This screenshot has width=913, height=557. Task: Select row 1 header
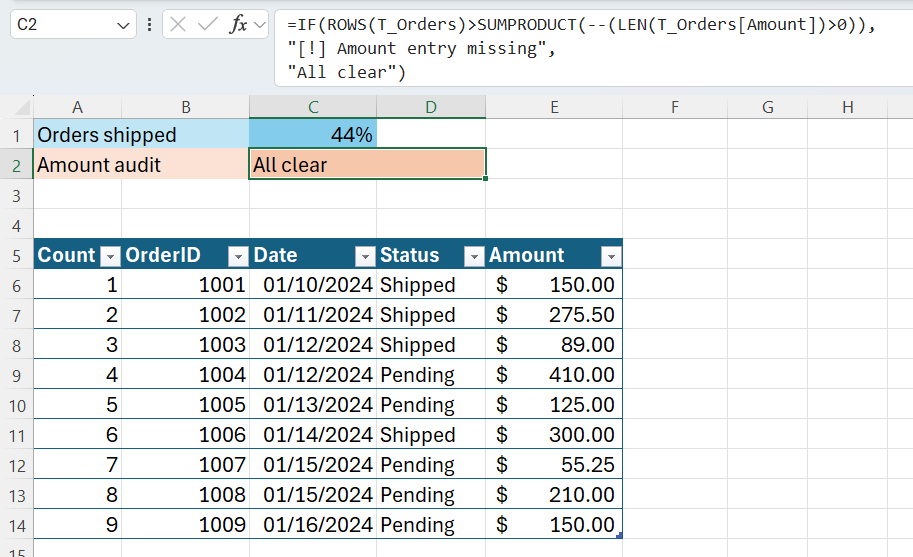pos(16,135)
